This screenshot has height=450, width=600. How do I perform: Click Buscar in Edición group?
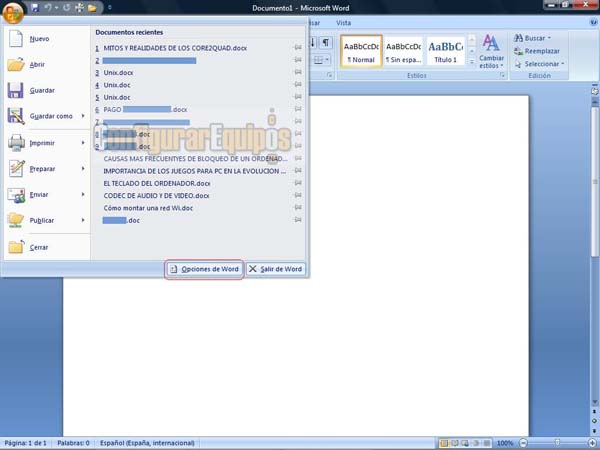tap(532, 38)
